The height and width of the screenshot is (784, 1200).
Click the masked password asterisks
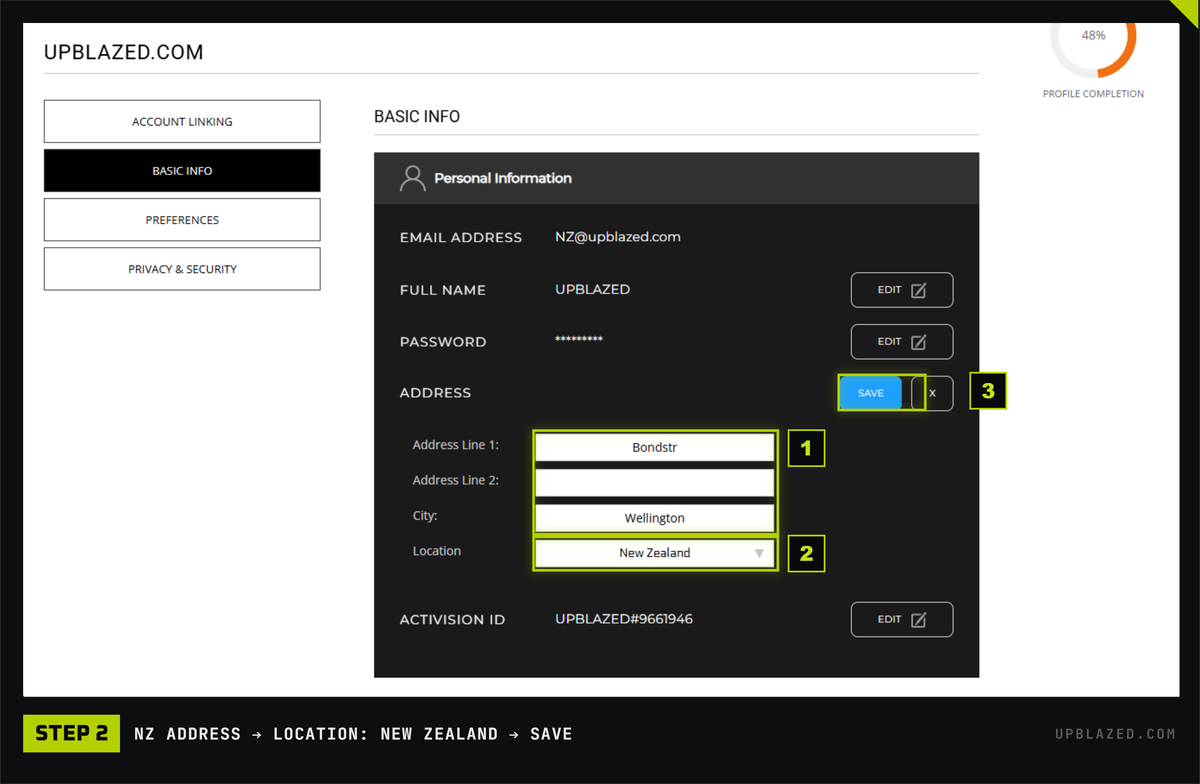(579, 340)
